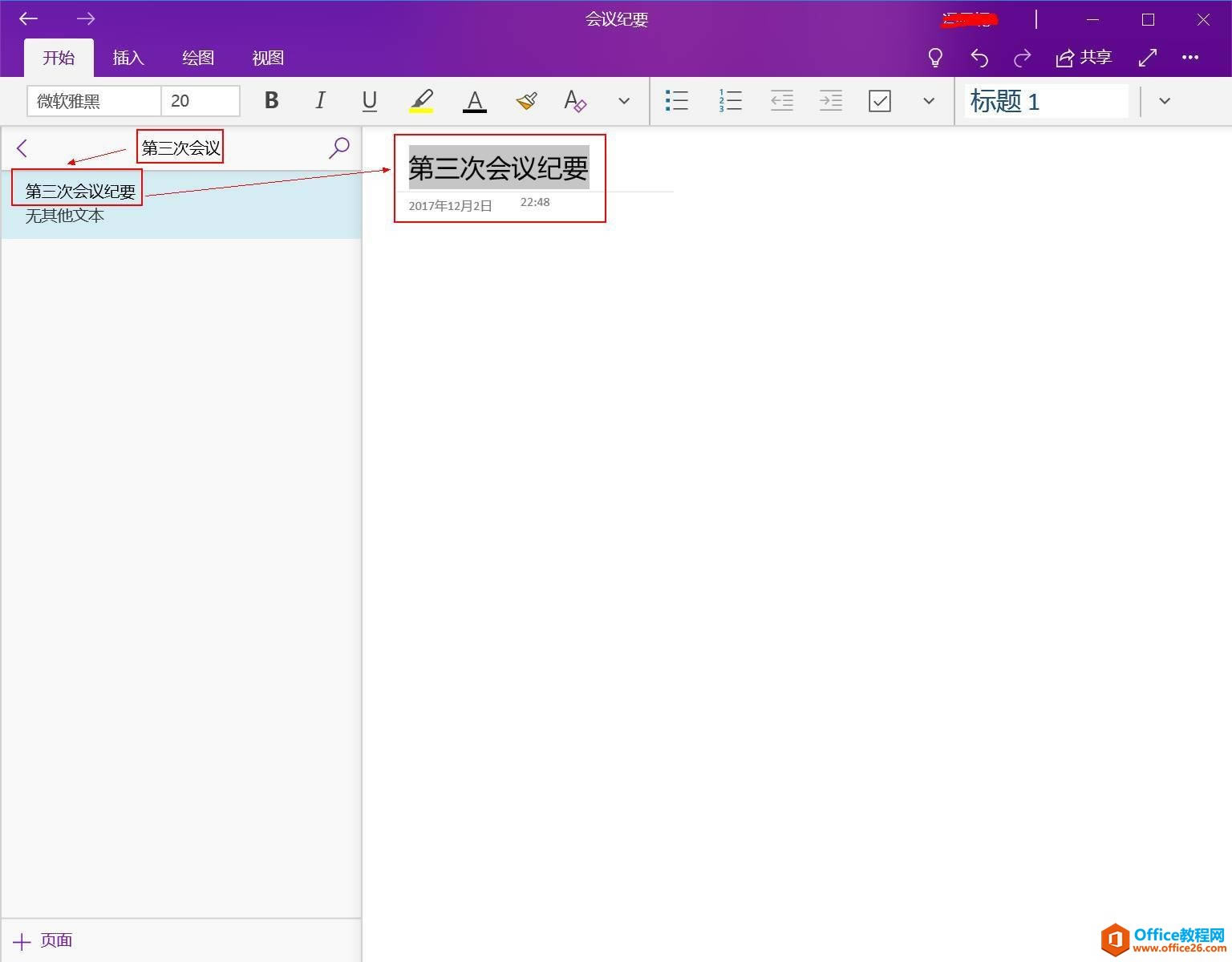Apply yellow highlight to selected text
Viewport: 1232px width, 962px height.
(422, 101)
